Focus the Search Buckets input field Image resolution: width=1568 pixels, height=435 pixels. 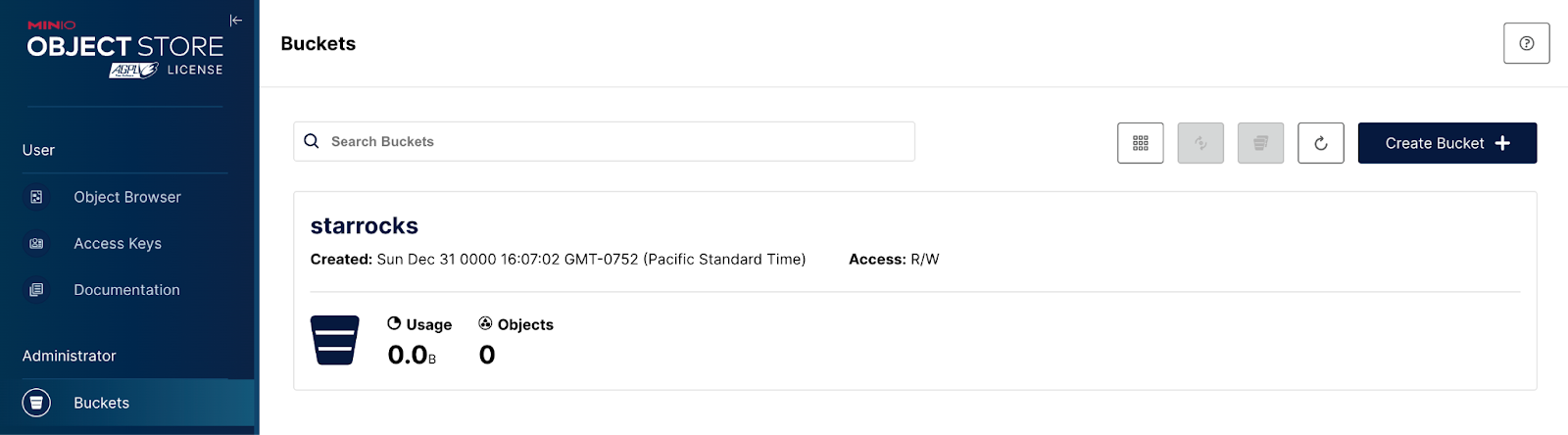(x=617, y=142)
